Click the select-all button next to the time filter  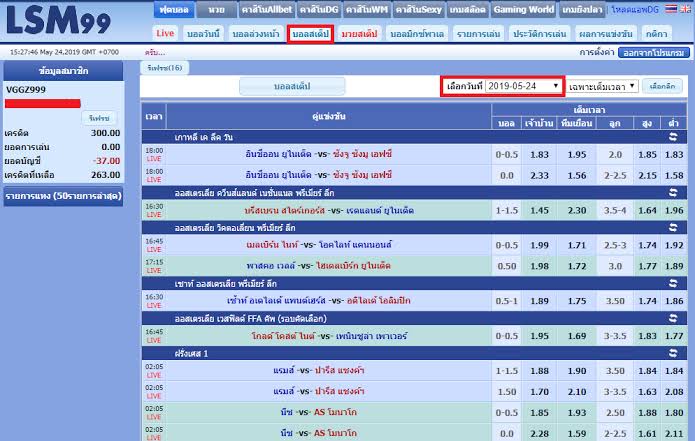point(662,86)
